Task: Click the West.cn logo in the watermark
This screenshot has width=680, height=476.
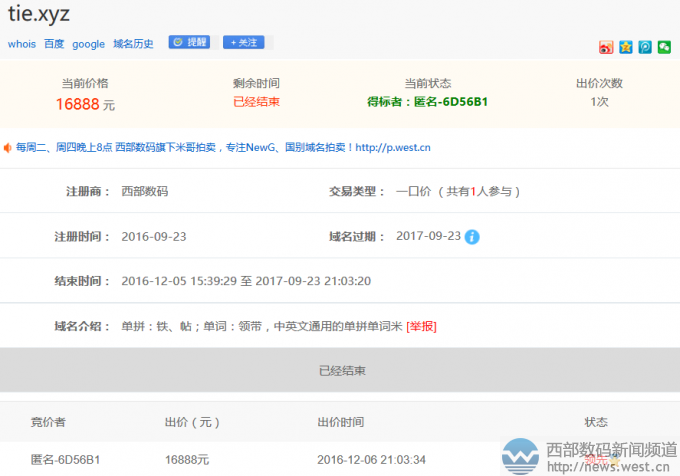Action: point(520,456)
